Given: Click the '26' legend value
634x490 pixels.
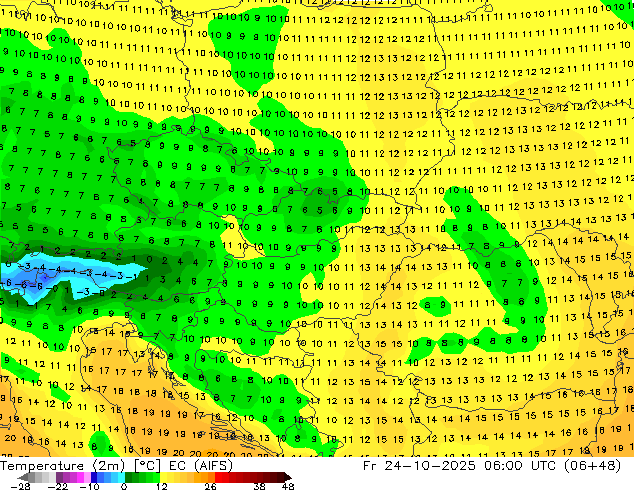Looking at the screenshot, I should pyautogui.click(x=210, y=486).
